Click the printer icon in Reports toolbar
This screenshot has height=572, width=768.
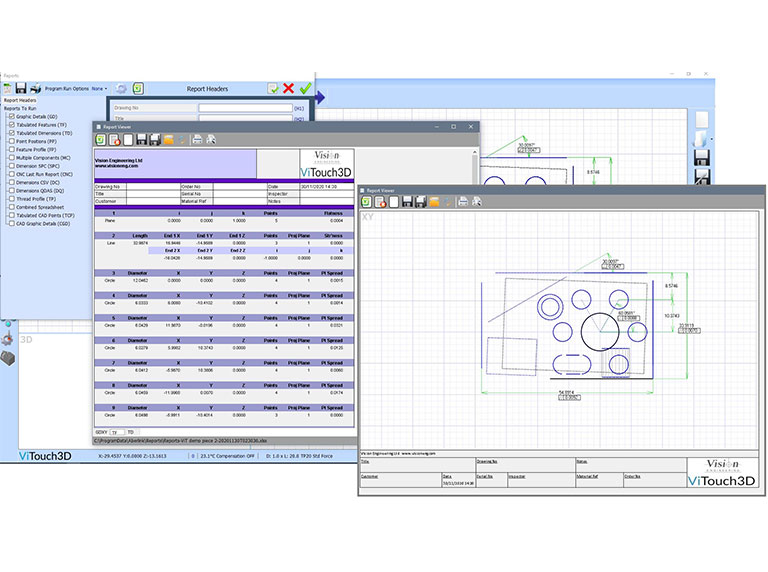[x=35, y=88]
